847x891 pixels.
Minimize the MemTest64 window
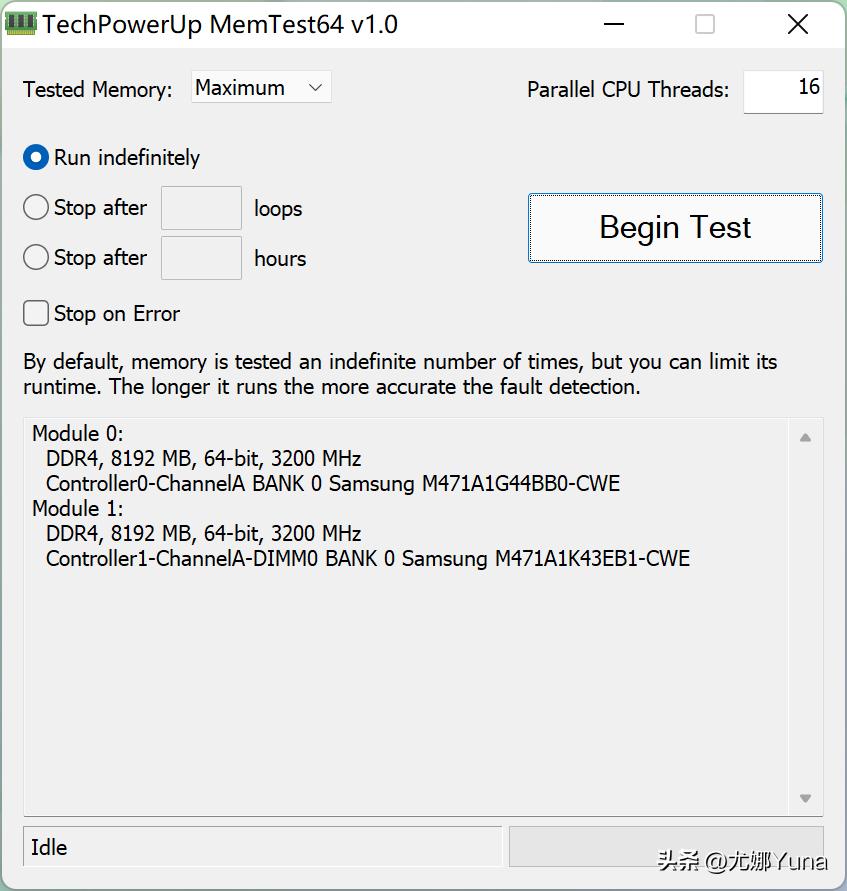point(614,24)
